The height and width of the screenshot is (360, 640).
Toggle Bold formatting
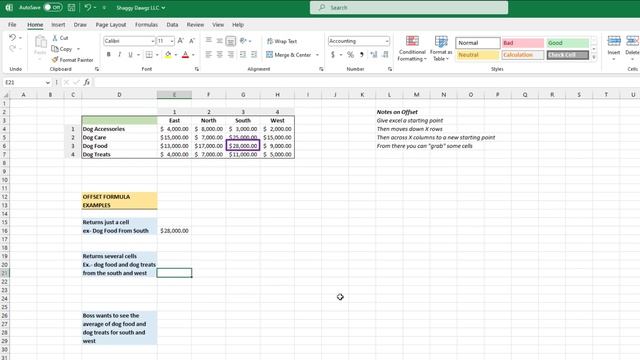point(109,54)
